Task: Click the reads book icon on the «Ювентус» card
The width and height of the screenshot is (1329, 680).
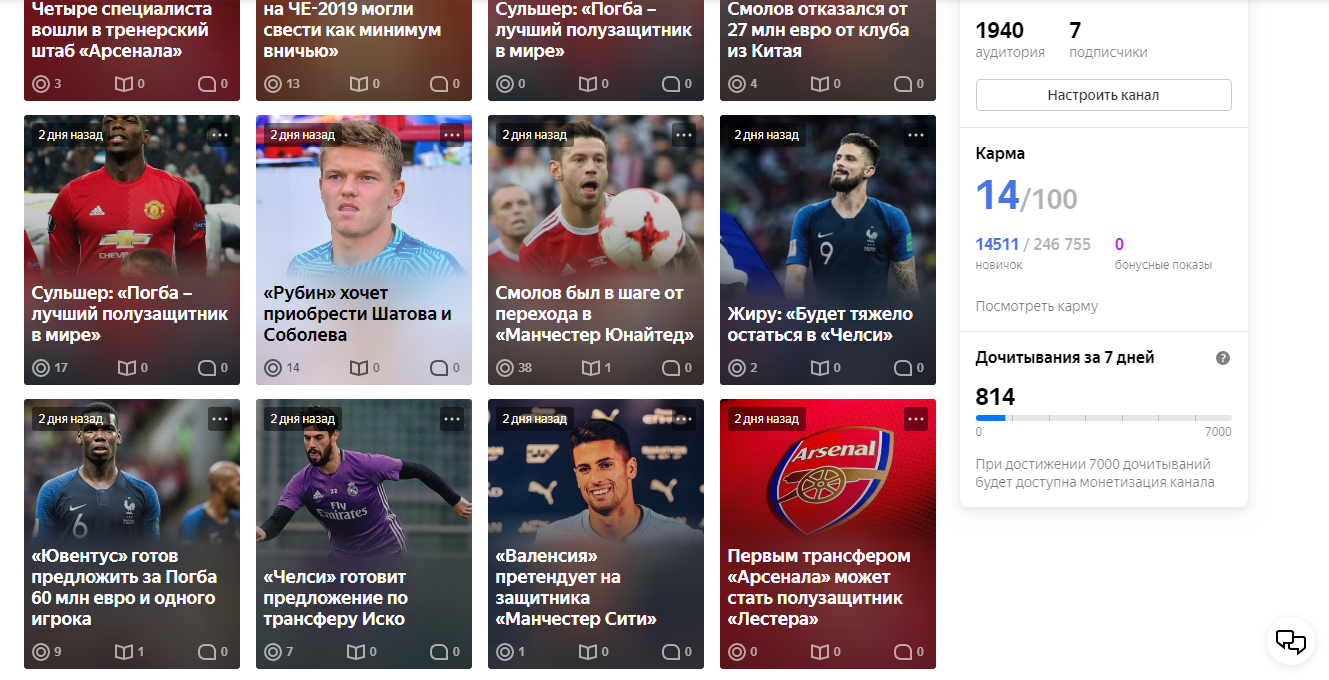Action: point(124,652)
